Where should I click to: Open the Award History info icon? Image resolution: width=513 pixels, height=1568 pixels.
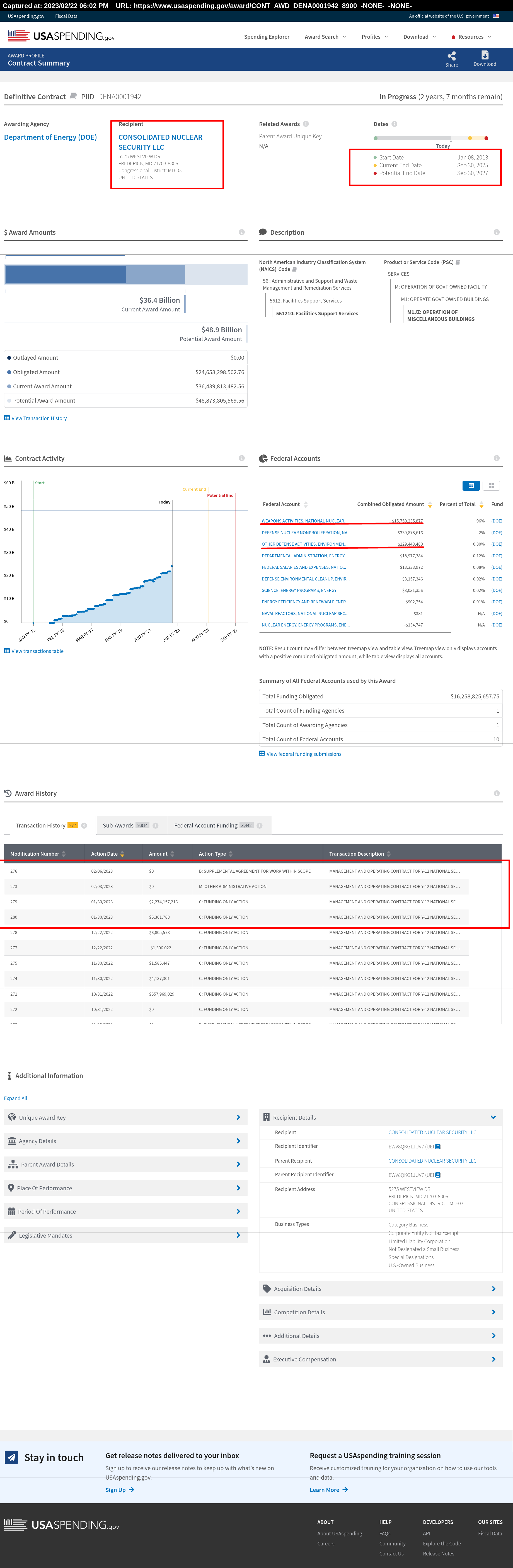click(x=497, y=793)
